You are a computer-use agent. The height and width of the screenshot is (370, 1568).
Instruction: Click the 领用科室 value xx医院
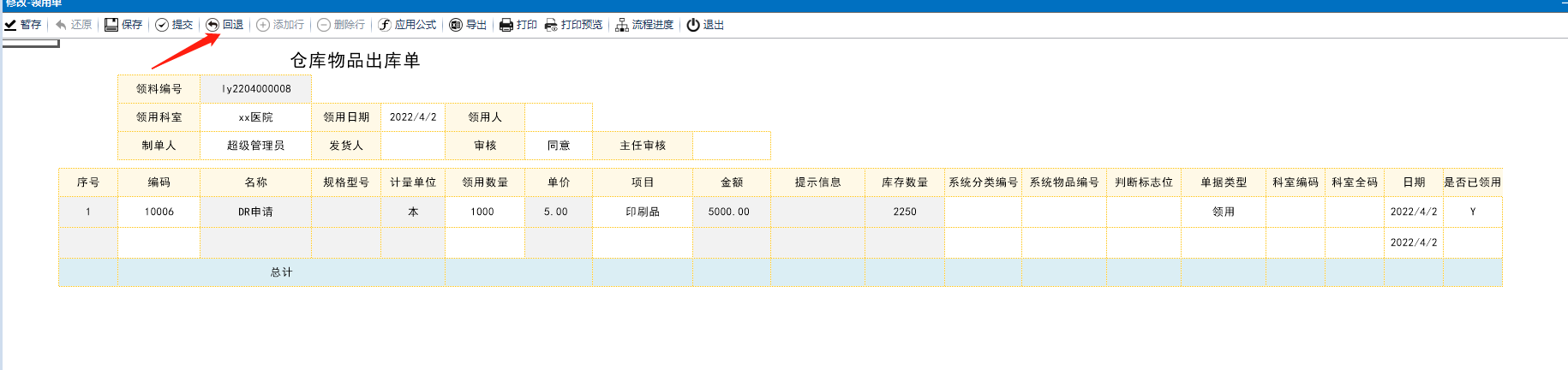[255, 117]
